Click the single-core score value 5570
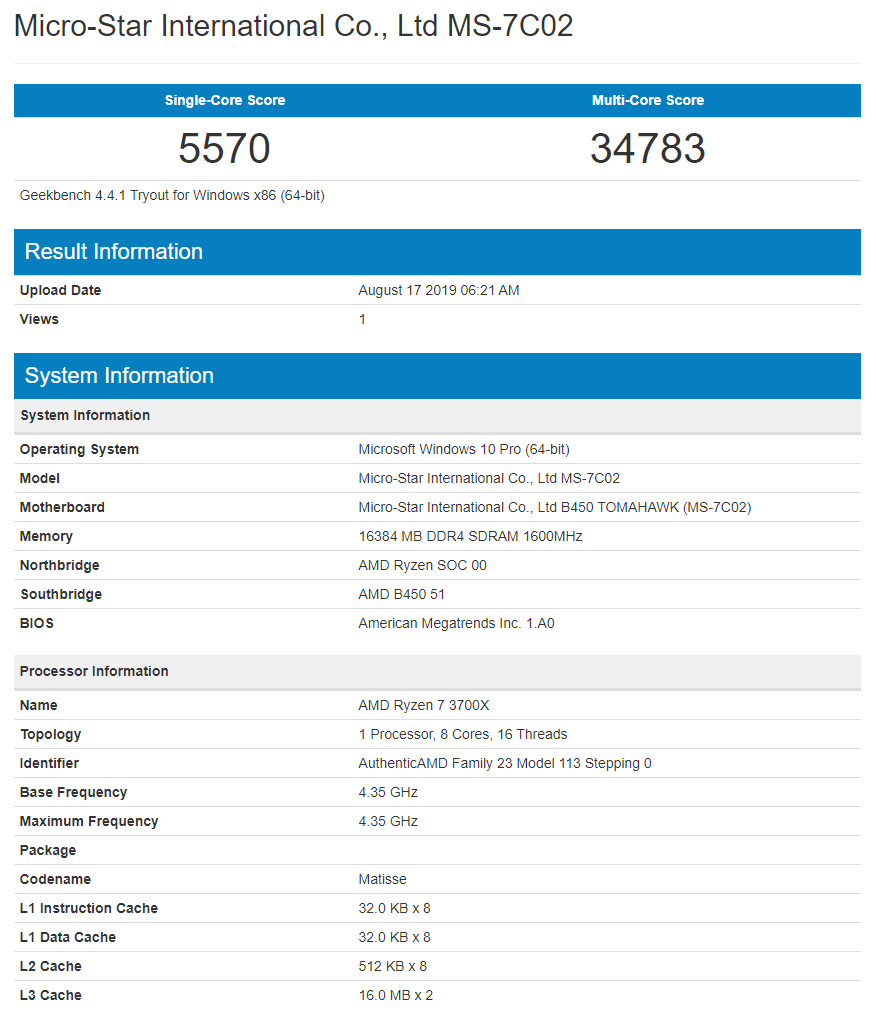This screenshot has width=876, height=1020. point(225,149)
